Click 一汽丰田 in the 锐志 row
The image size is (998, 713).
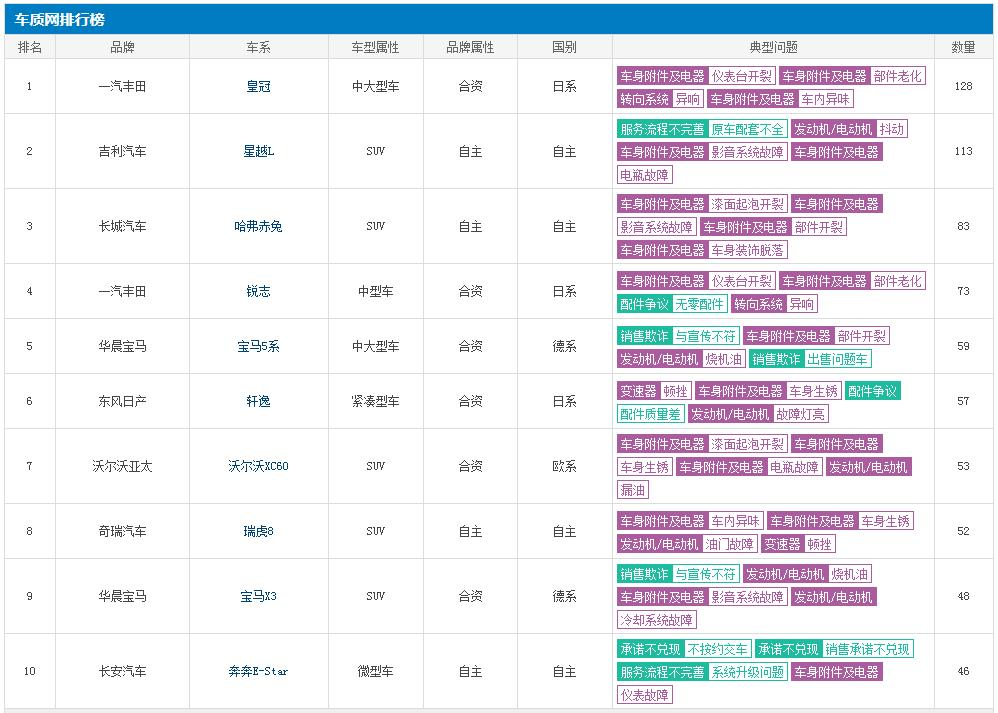pos(122,291)
